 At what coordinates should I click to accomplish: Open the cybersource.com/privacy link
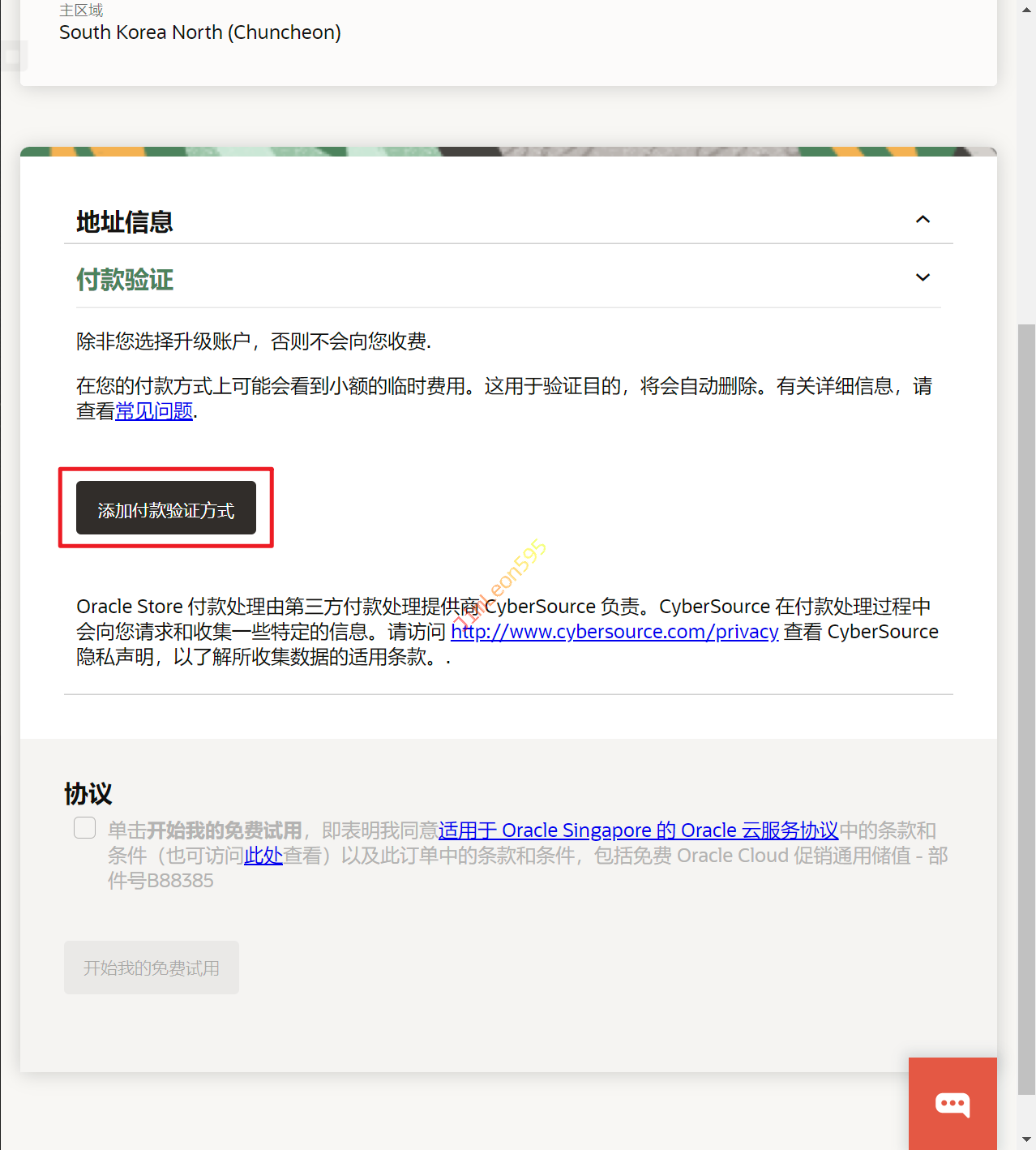point(614,632)
